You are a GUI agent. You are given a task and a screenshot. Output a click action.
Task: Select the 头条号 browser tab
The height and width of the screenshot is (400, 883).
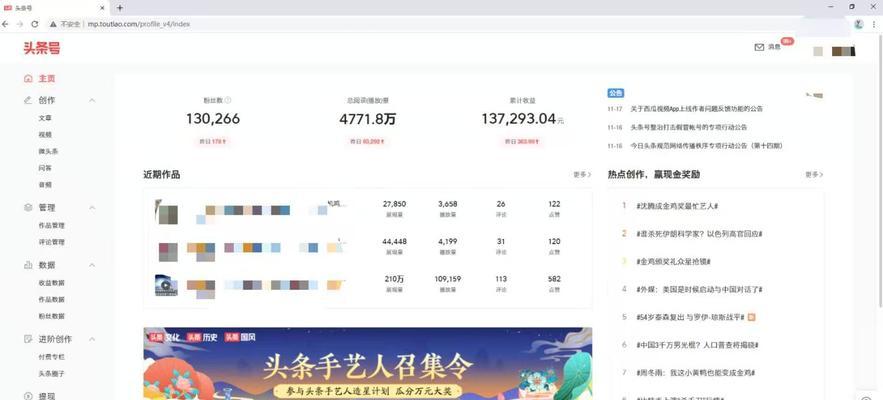53,8
